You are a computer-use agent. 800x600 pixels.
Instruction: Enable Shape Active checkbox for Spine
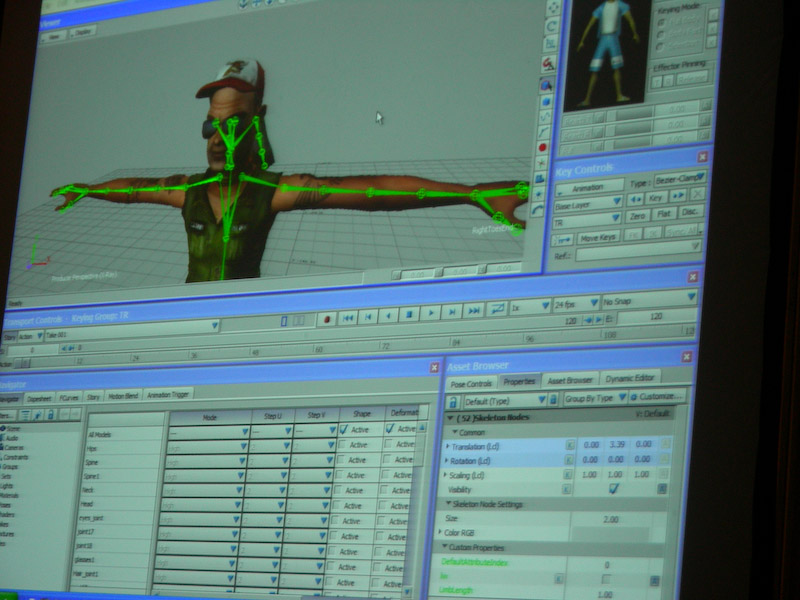coord(342,460)
